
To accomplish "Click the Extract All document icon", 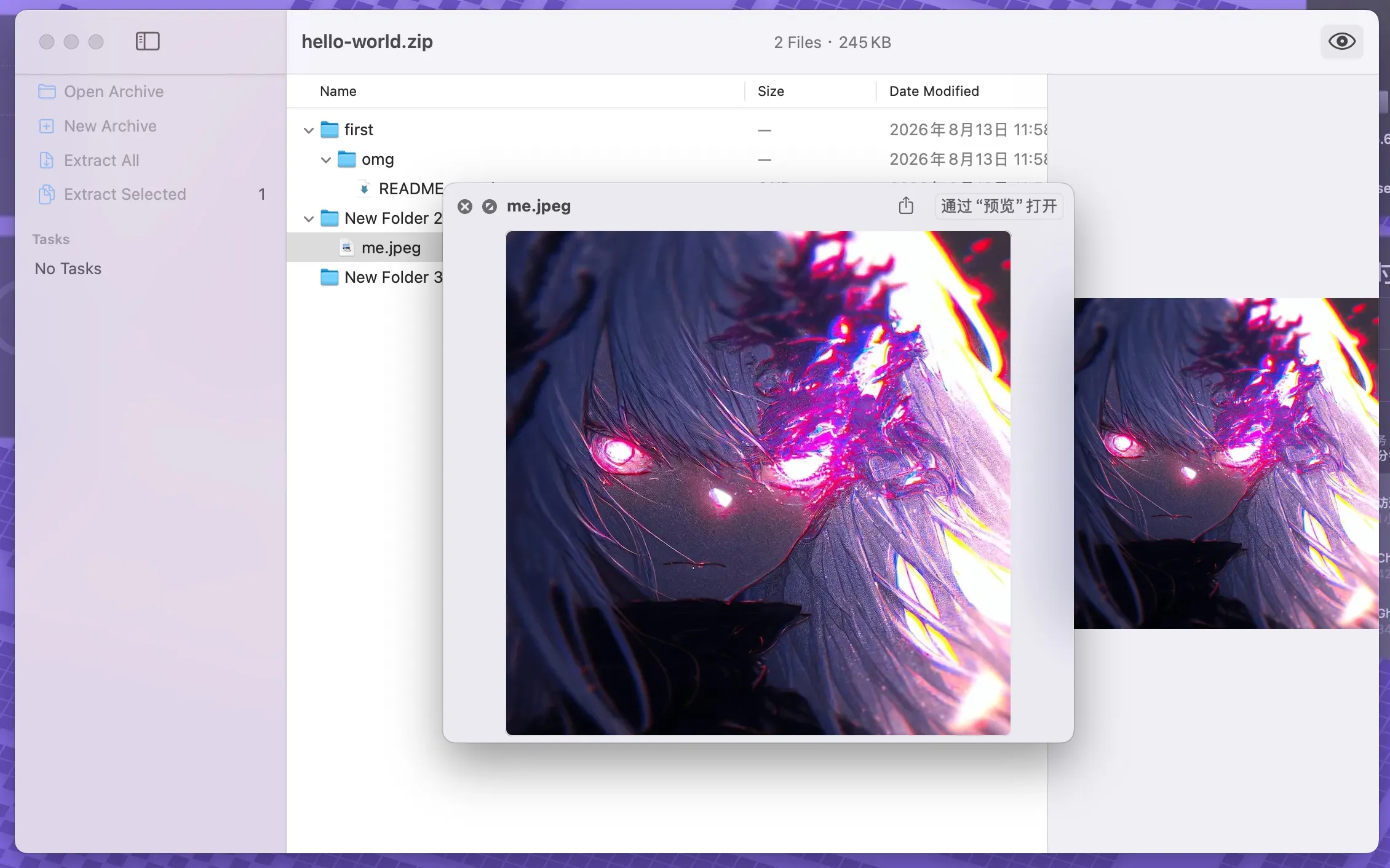I will (x=47, y=160).
